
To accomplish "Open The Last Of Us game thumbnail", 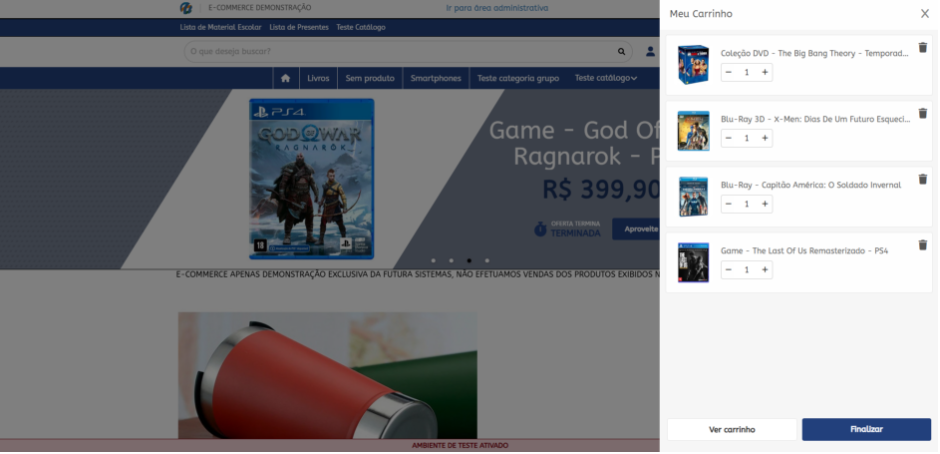I will tap(693, 263).
